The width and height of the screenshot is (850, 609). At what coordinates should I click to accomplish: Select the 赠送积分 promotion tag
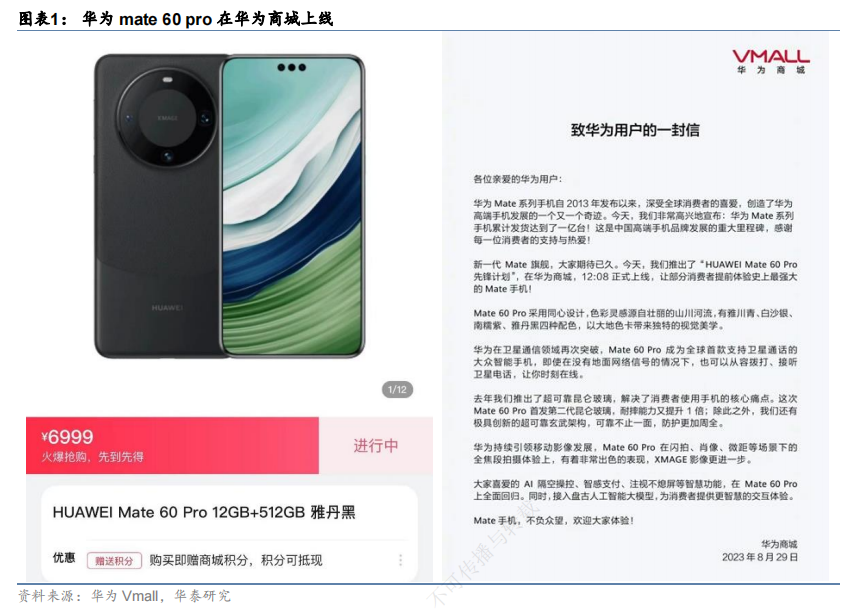pyautogui.click(x=114, y=561)
